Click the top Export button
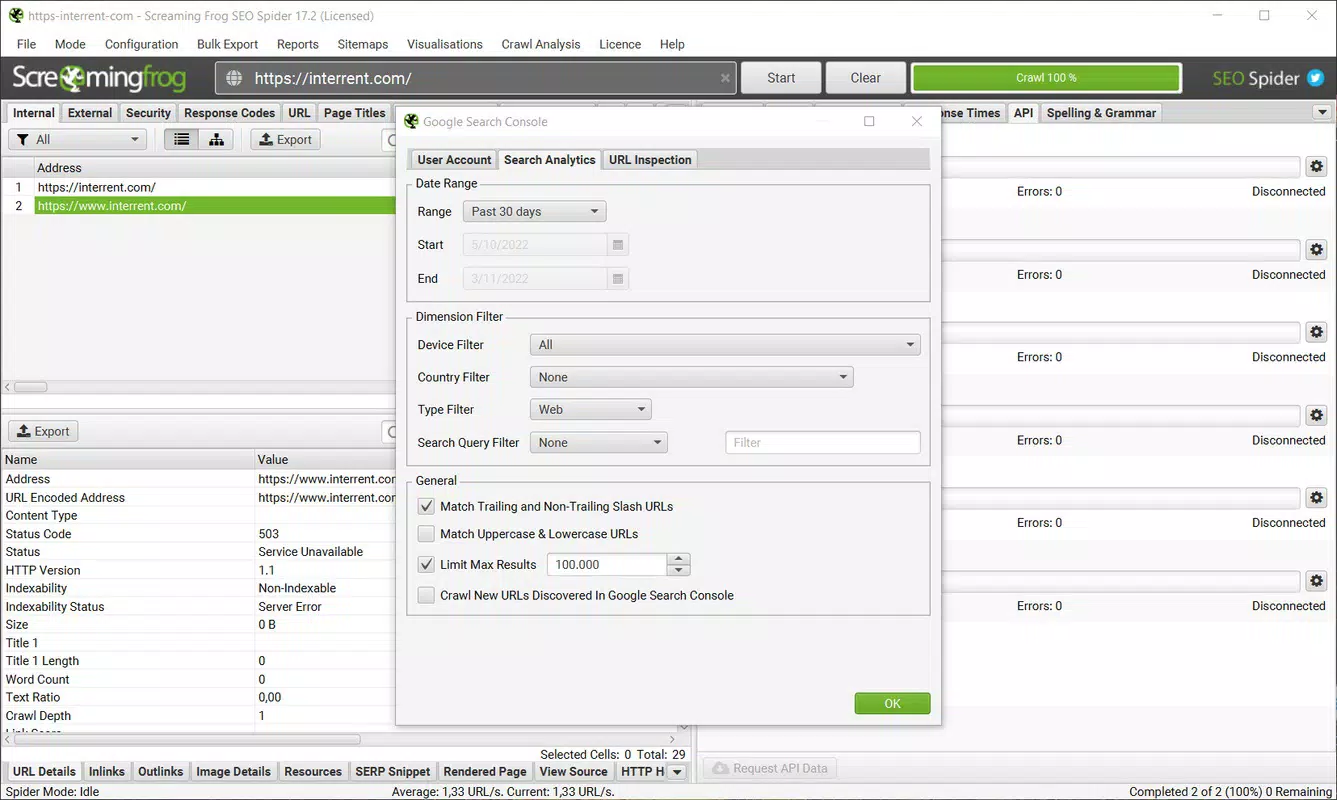The image size is (1337, 800). click(x=285, y=140)
